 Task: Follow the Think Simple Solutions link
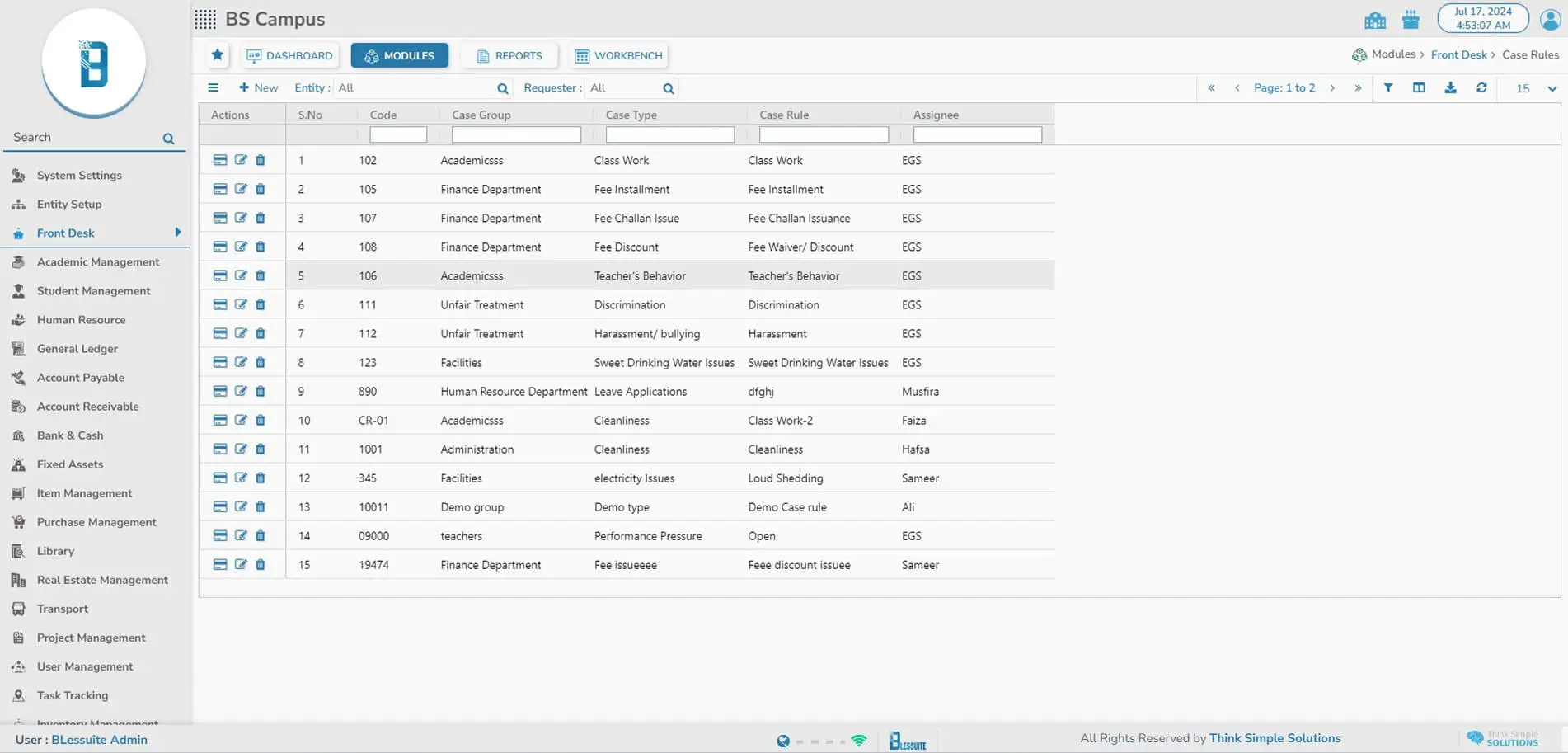[x=1275, y=739]
